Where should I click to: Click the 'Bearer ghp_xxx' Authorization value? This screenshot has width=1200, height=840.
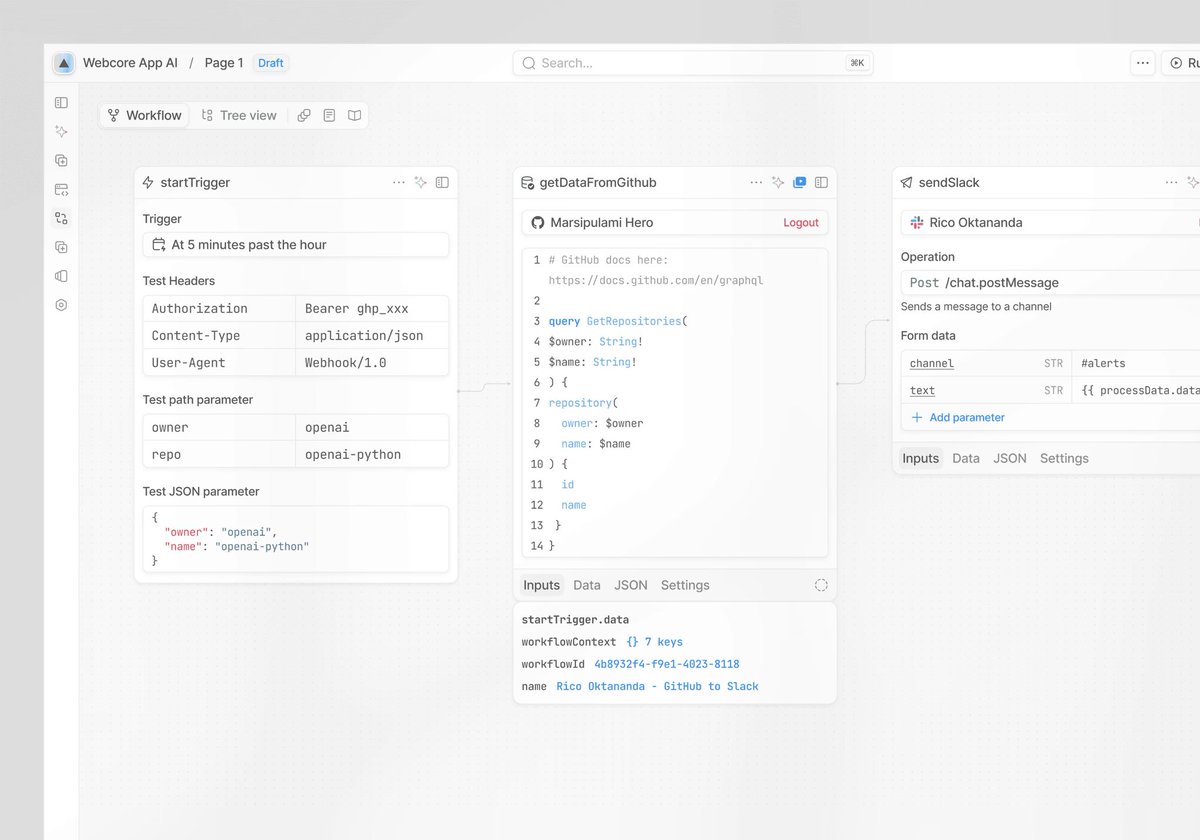[372, 309]
